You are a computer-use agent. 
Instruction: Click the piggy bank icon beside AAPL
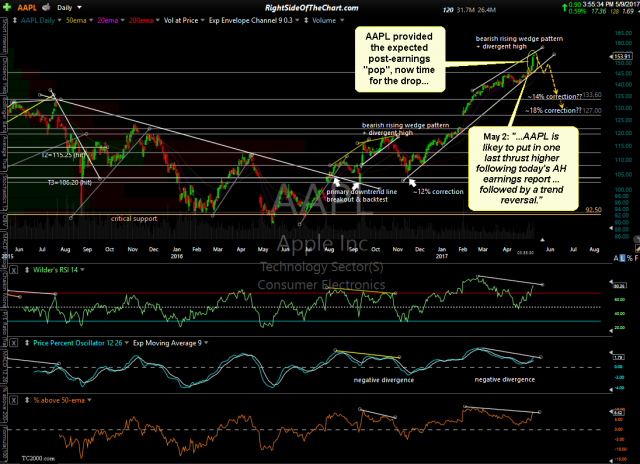coord(47,7)
